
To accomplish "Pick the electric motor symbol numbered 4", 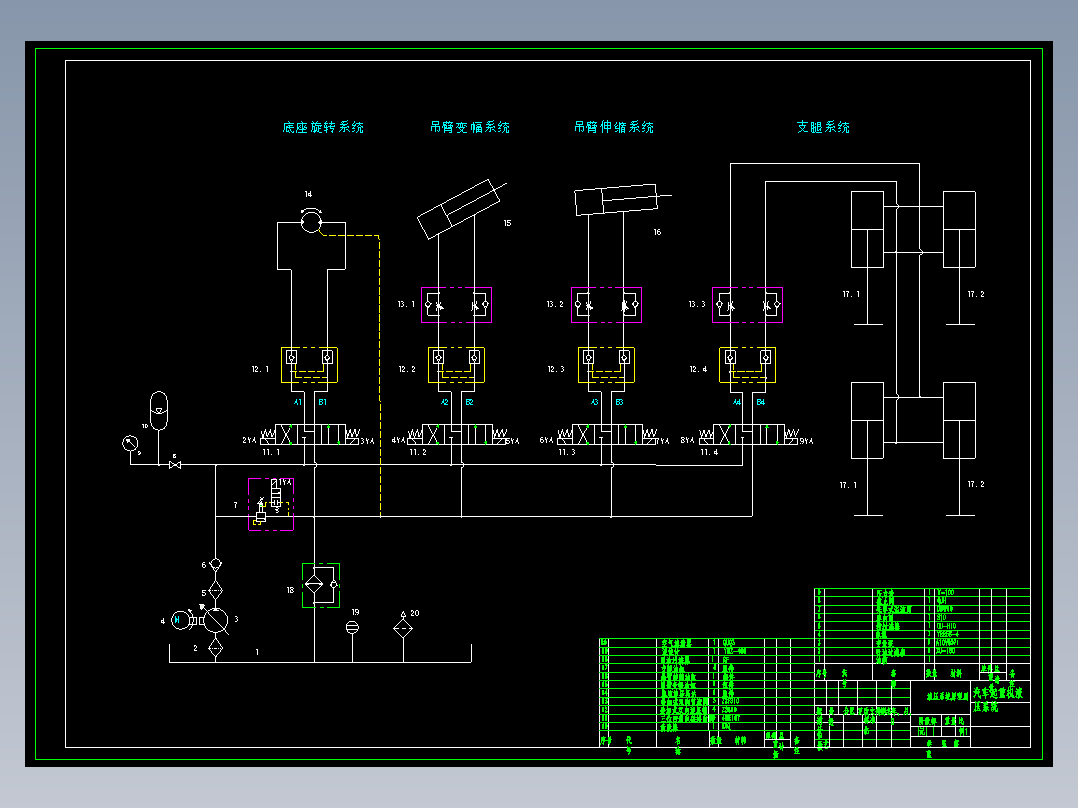I will coord(179,620).
